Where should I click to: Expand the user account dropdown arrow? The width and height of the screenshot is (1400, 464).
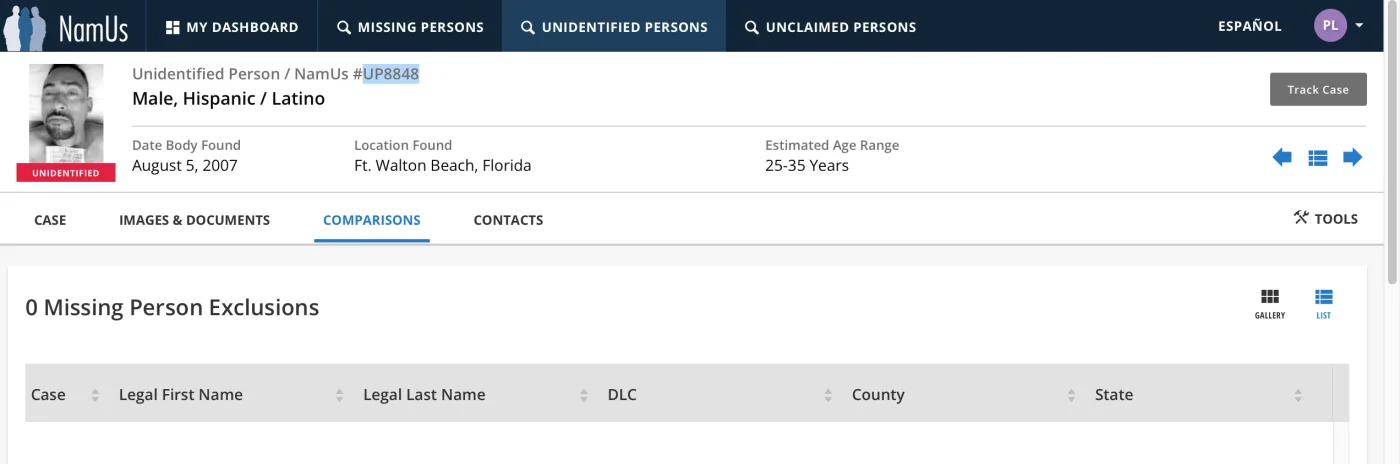[x=1360, y=26]
